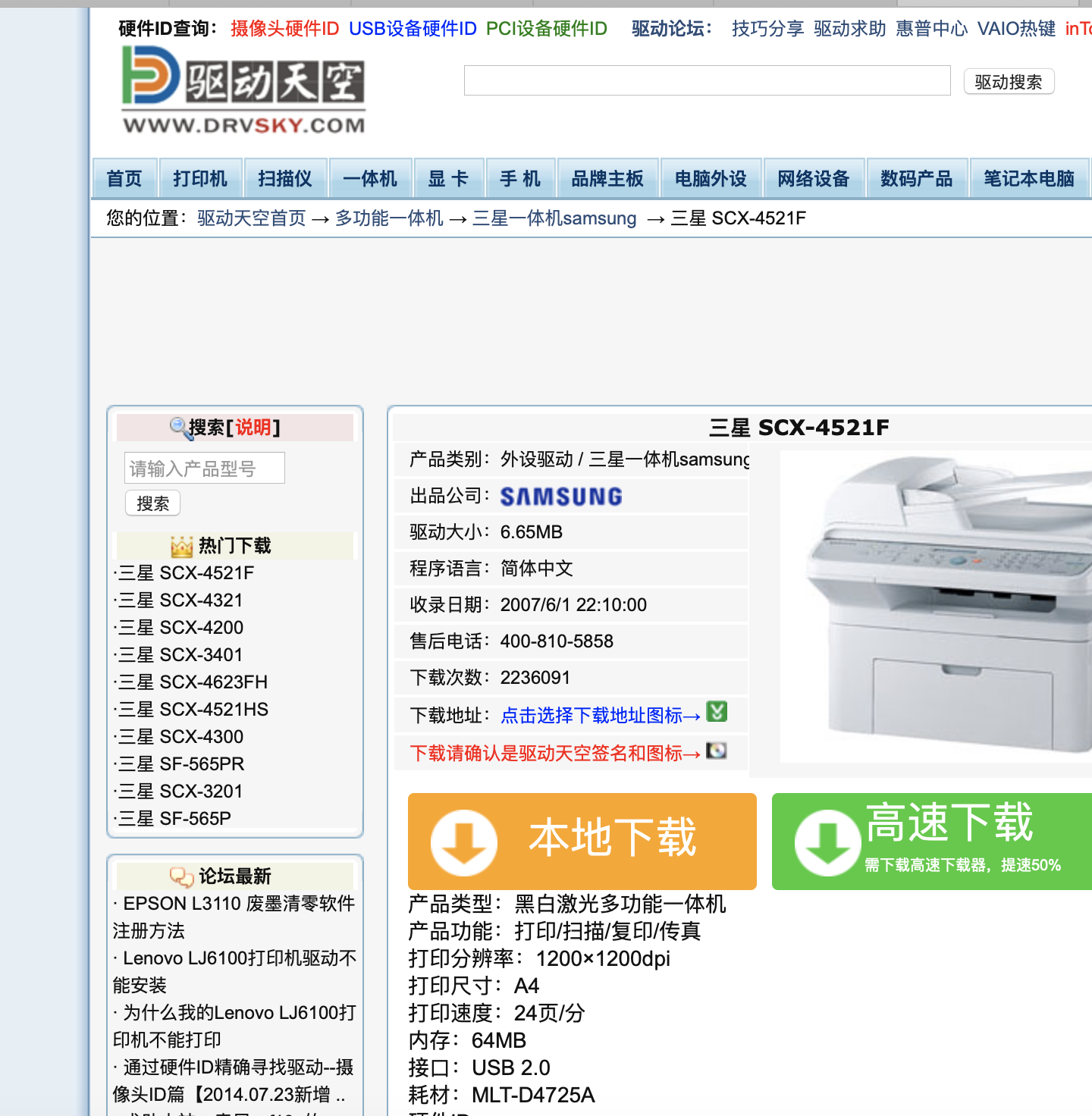Click the 6.65MB driver size value
The image size is (1092, 1116).
point(532,531)
